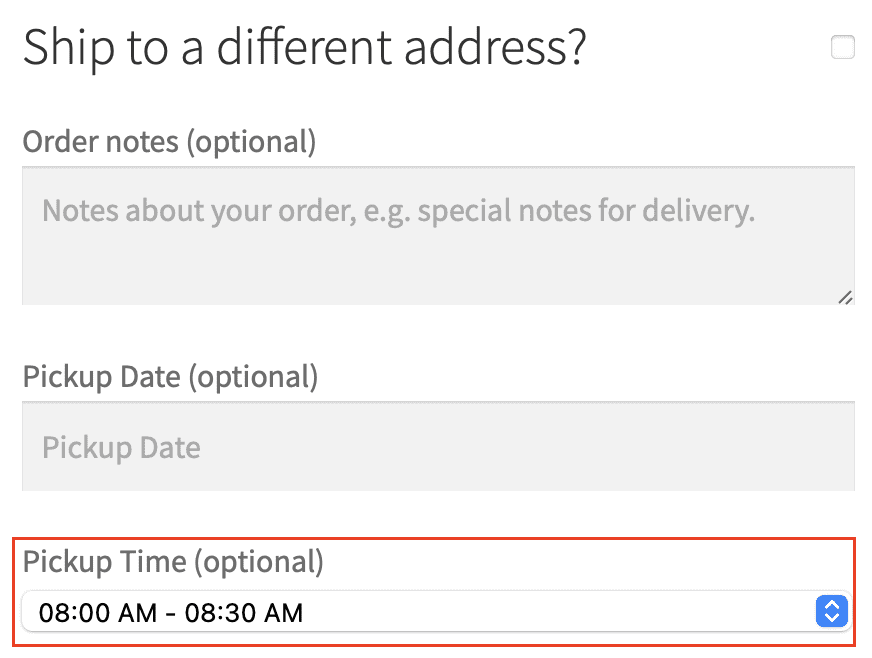The image size is (872, 658).
Task: Select the upward arrow of the time stepper
Action: [x=831, y=606]
